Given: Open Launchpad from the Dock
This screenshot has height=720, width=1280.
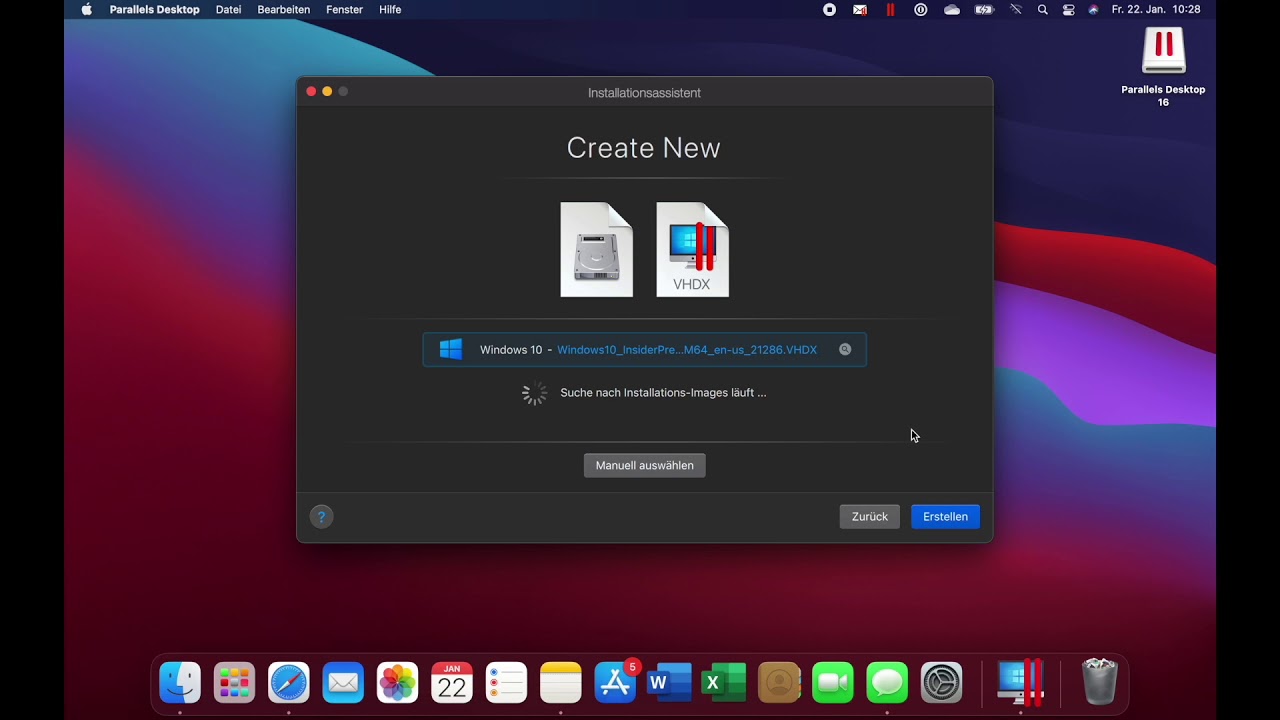Looking at the screenshot, I should pos(234,683).
